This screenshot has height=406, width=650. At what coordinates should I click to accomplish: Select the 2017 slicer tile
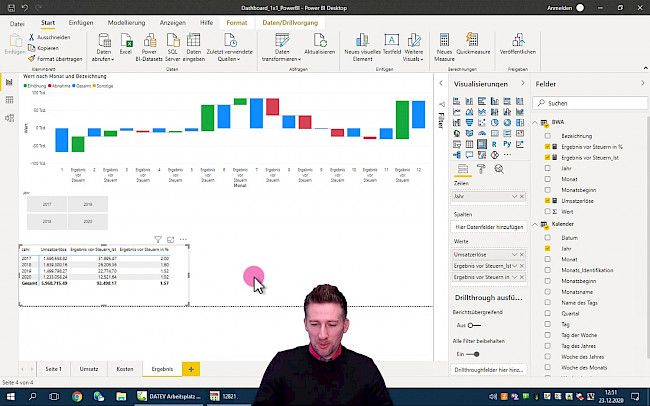pos(45,203)
